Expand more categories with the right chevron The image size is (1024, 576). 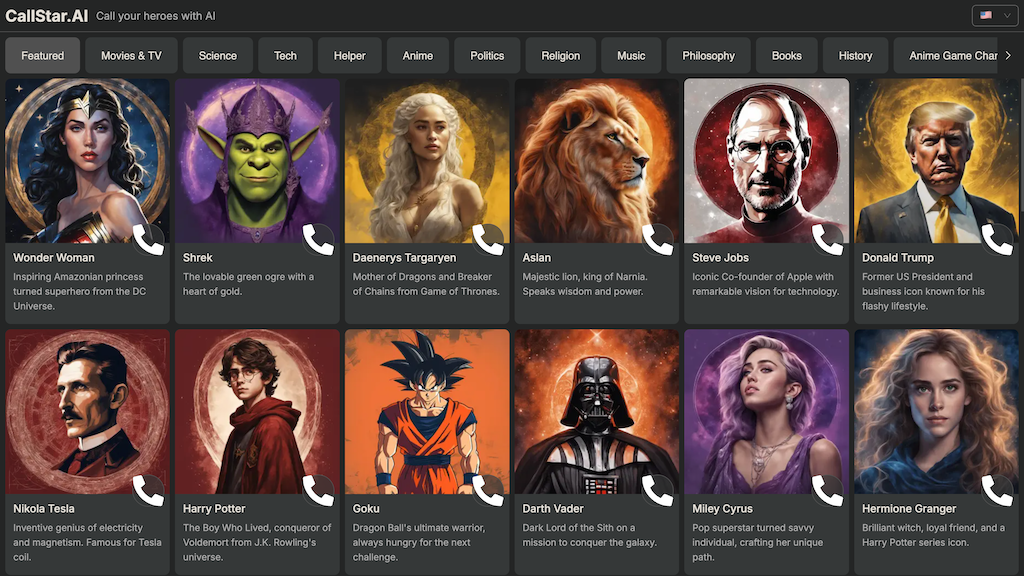(x=1008, y=56)
